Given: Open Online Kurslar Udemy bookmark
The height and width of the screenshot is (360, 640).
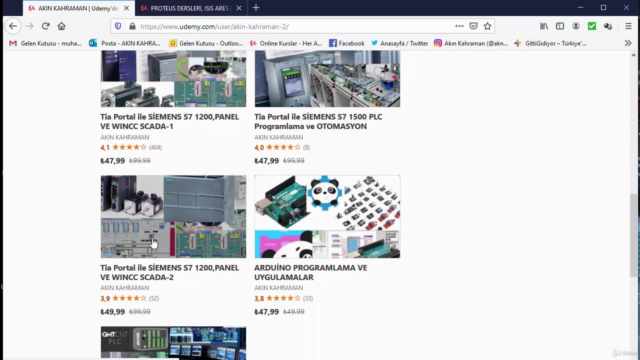Looking at the screenshot, I should (286, 43).
